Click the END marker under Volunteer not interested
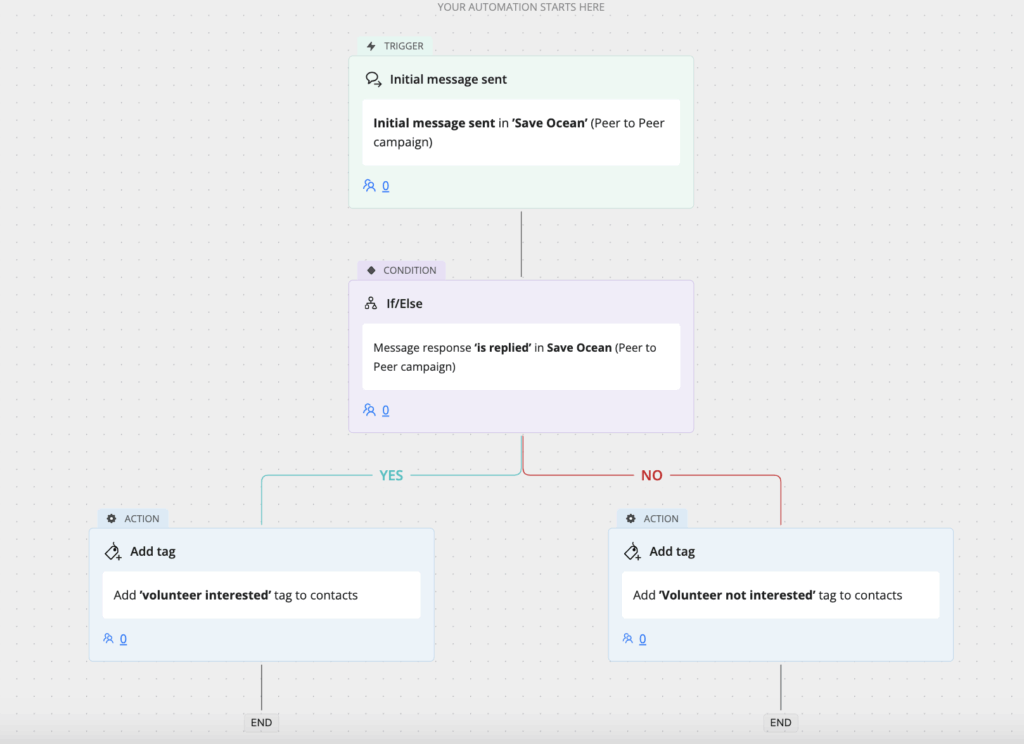Viewport: 1024px width, 744px height. coord(780,722)
